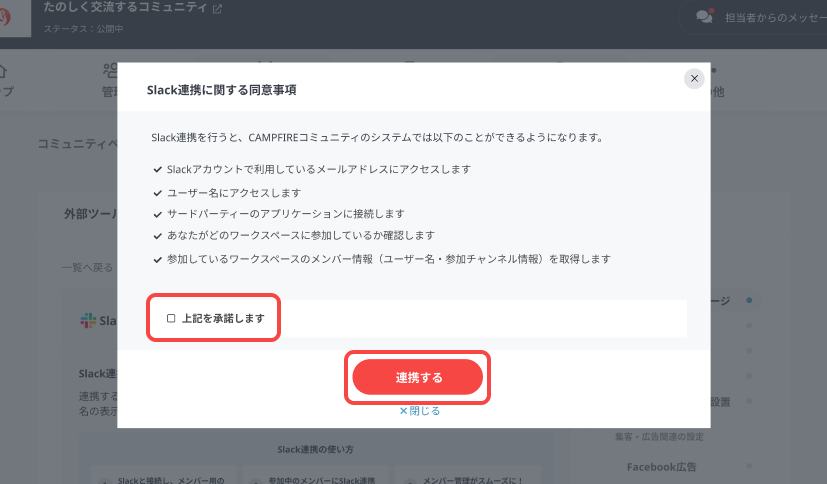Click the speech bubble message icon in the header
The image size is (827, 484).
click(x=704, y=17)
